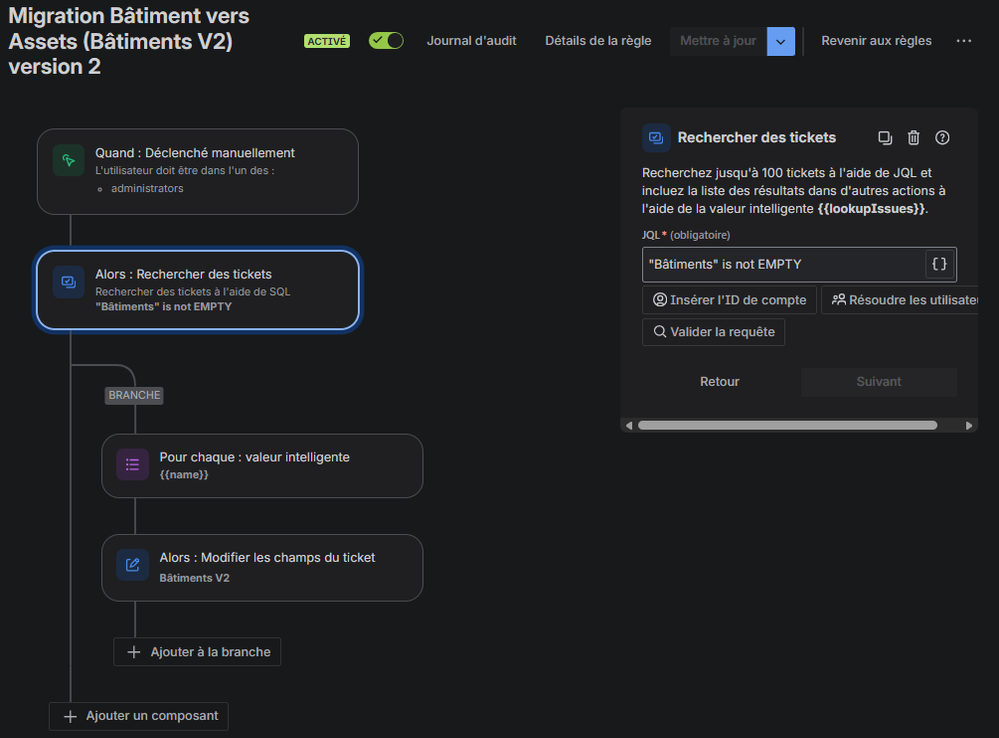Screen dimensions: 999x738
Task: Click the scrollbar left arrow
Action: [629, 425]
